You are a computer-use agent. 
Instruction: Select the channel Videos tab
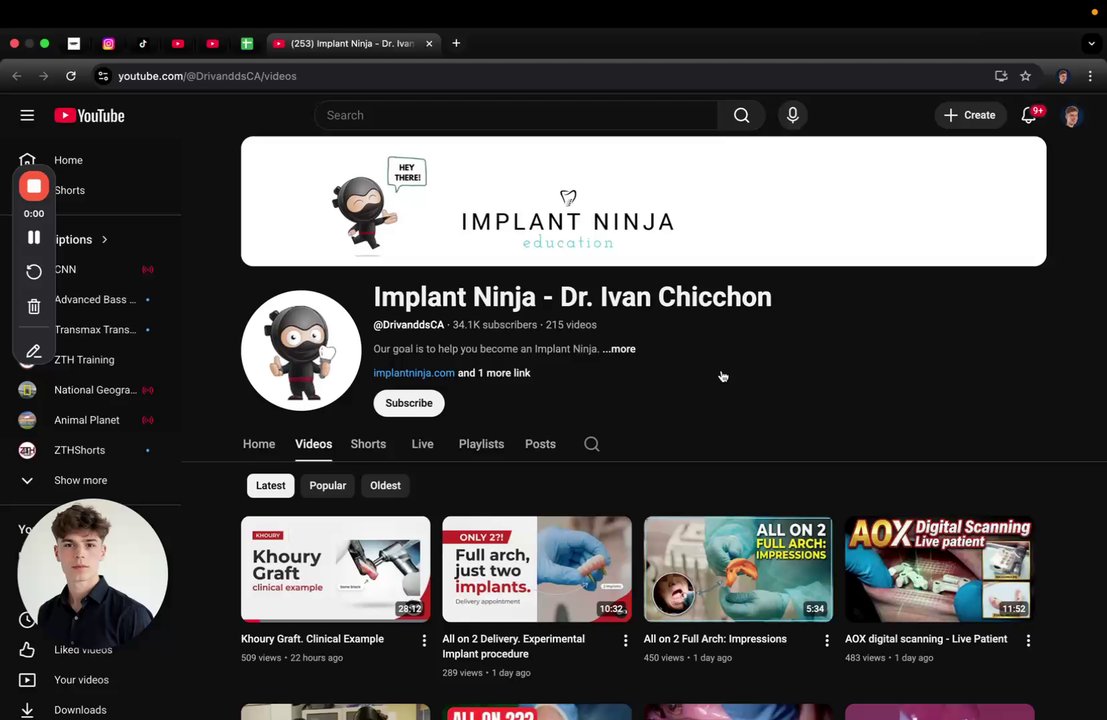click(x=313, y=444)
